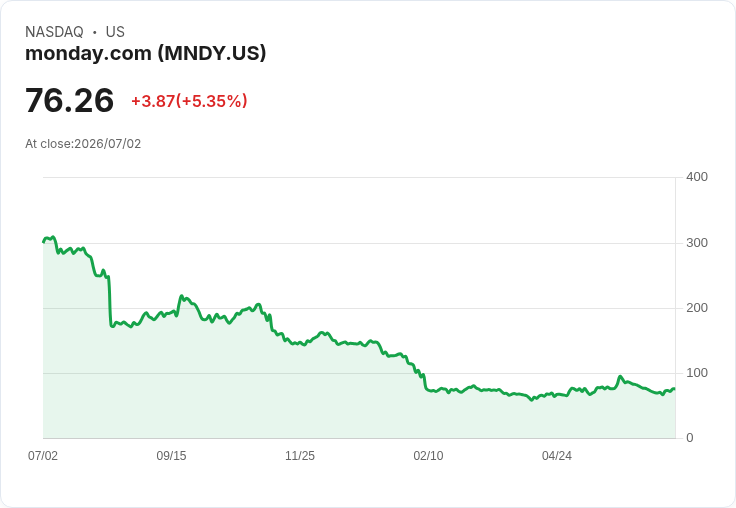736x508 pixels.
Task: Click the sharp price drop near 200 gridline
Action: point(110,300)
